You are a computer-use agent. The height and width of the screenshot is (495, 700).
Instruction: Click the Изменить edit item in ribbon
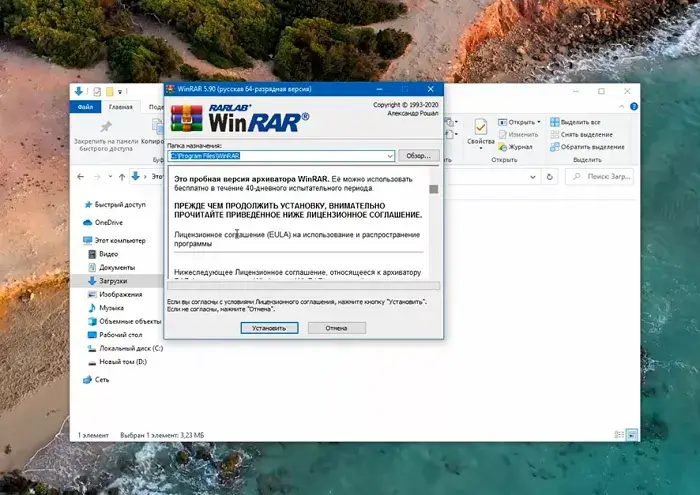tap(518, 134)
